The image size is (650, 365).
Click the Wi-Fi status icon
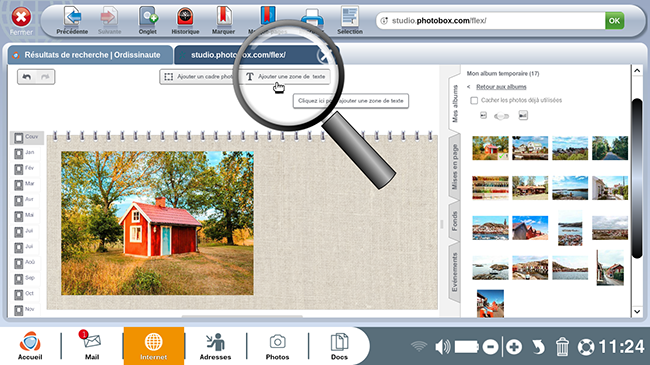pyautogui.click(x=419, y=346)
